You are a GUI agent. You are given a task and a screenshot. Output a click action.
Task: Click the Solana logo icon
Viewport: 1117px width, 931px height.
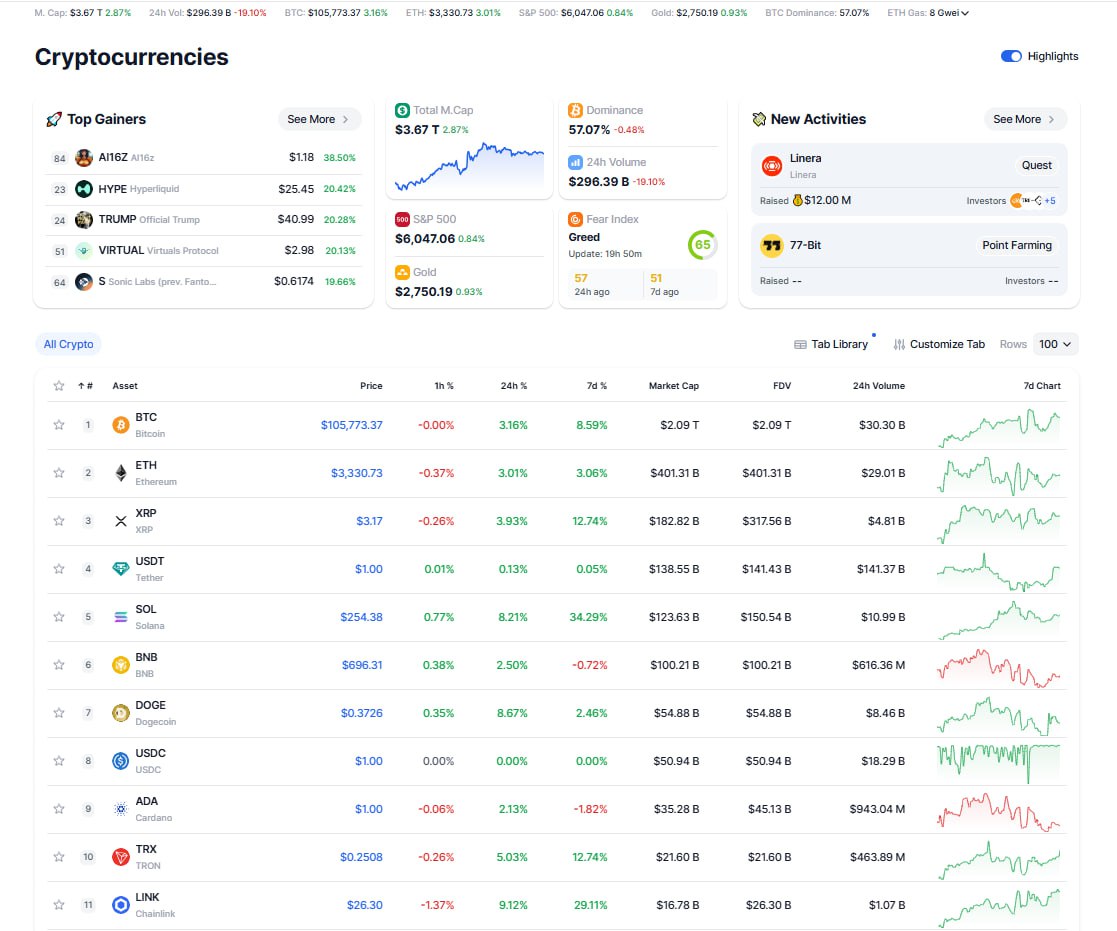(x=121, y=617)
